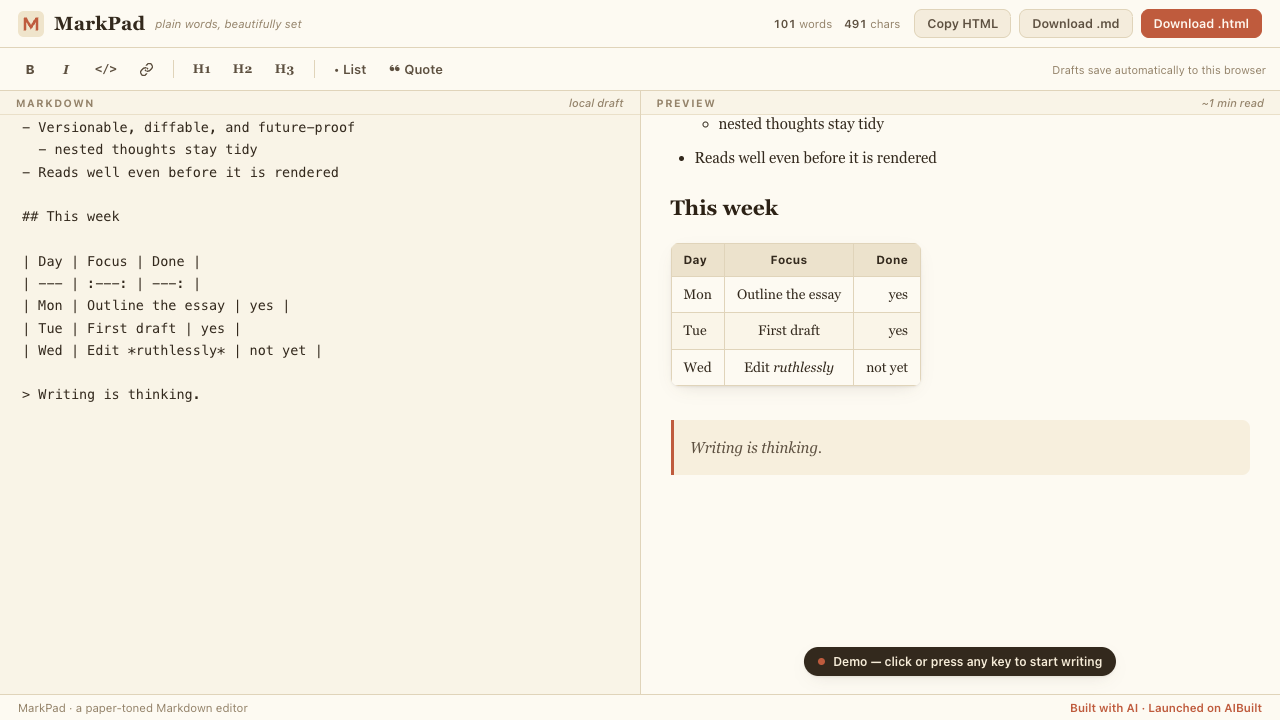Click the '> Writing is thinking.' source line
Screen dimensions: 1280x720
click(x=111, y=394)
